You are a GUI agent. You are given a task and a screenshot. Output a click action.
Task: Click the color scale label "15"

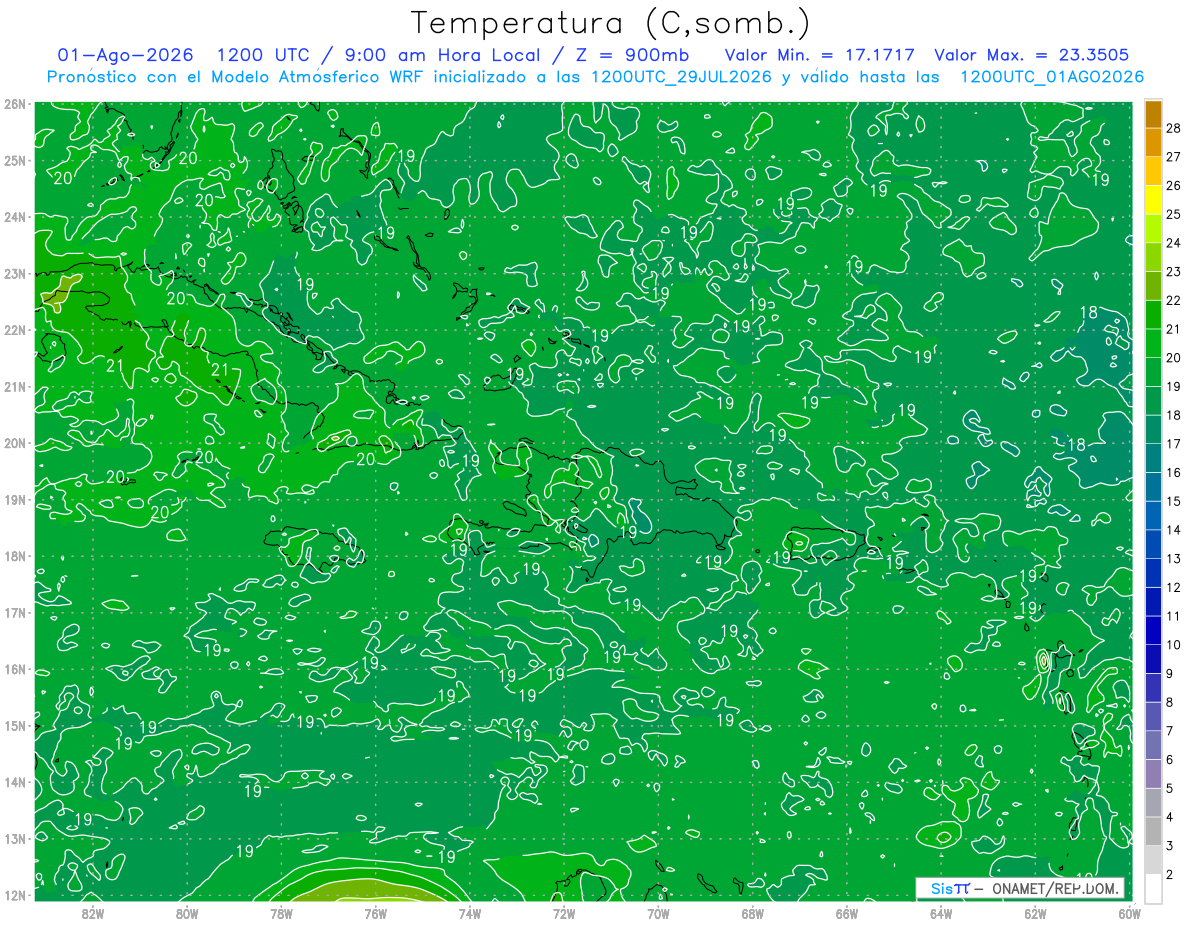(1173, 501)
